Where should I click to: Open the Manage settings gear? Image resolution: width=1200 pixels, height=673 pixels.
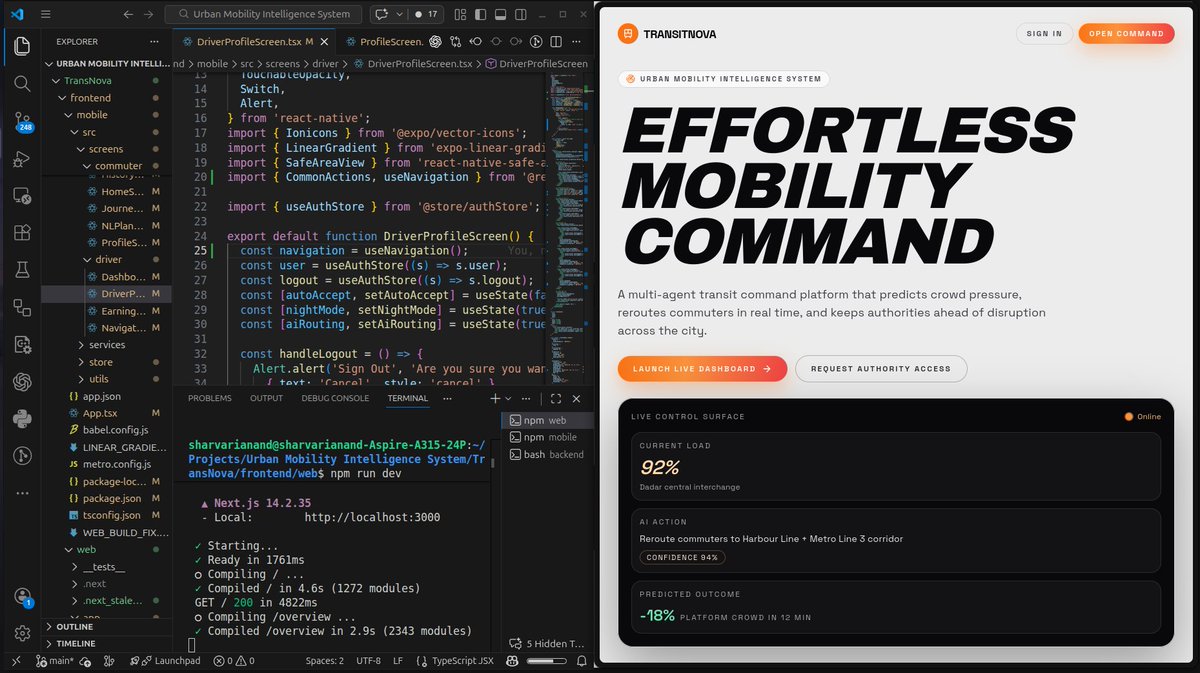22,633
